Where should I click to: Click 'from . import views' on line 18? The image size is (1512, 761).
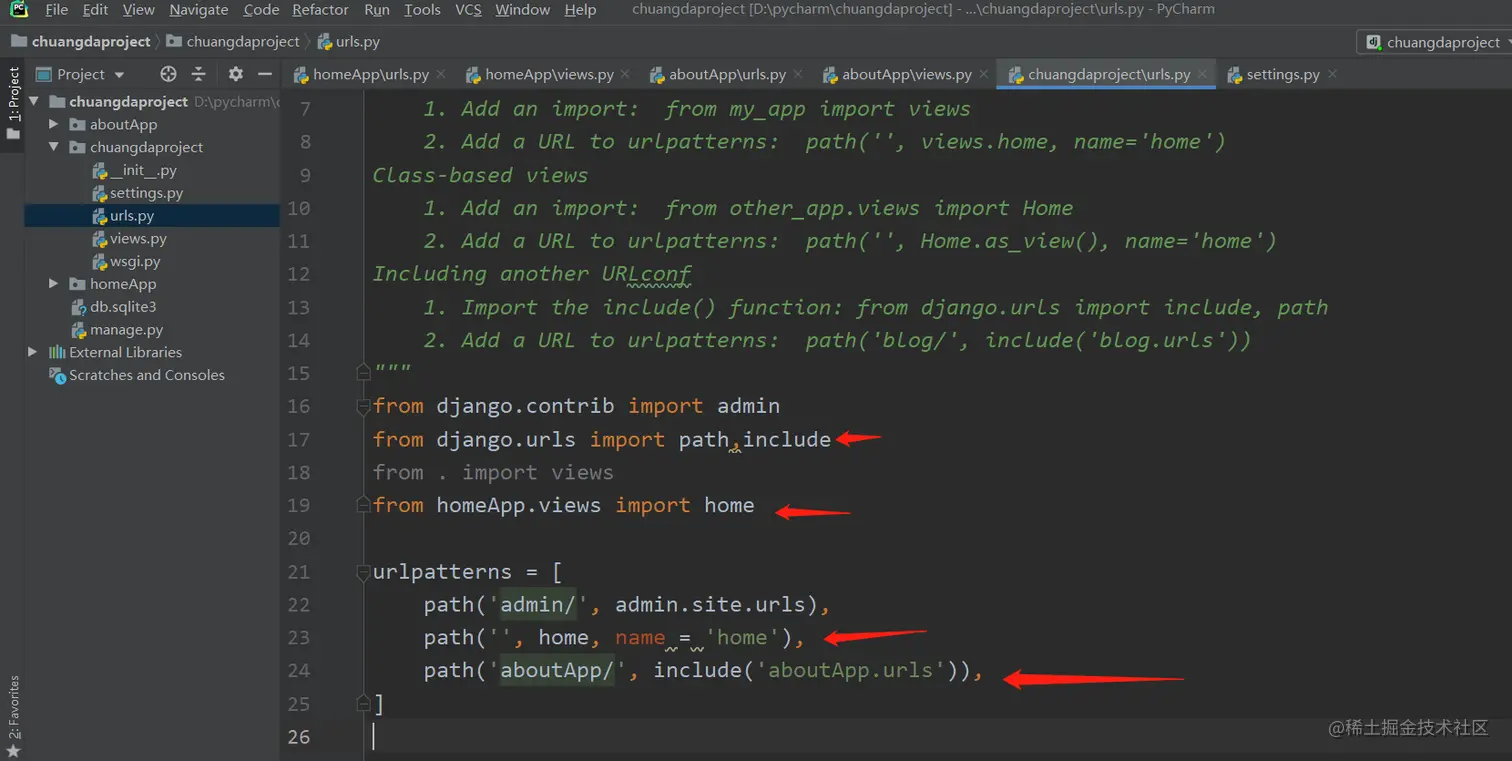pyautogui.click(x=493, y=472)
